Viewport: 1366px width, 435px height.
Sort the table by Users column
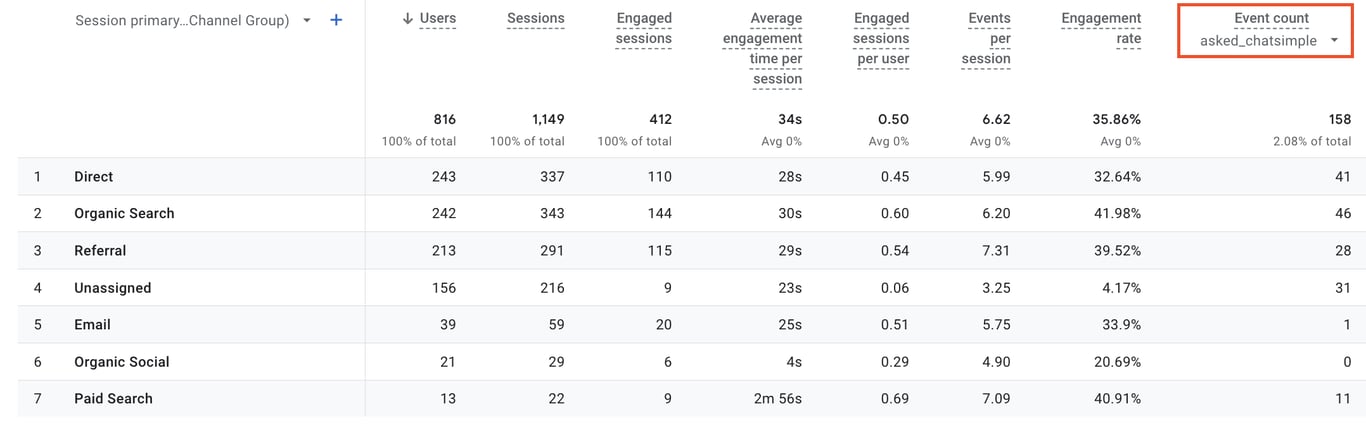(437, 19)
